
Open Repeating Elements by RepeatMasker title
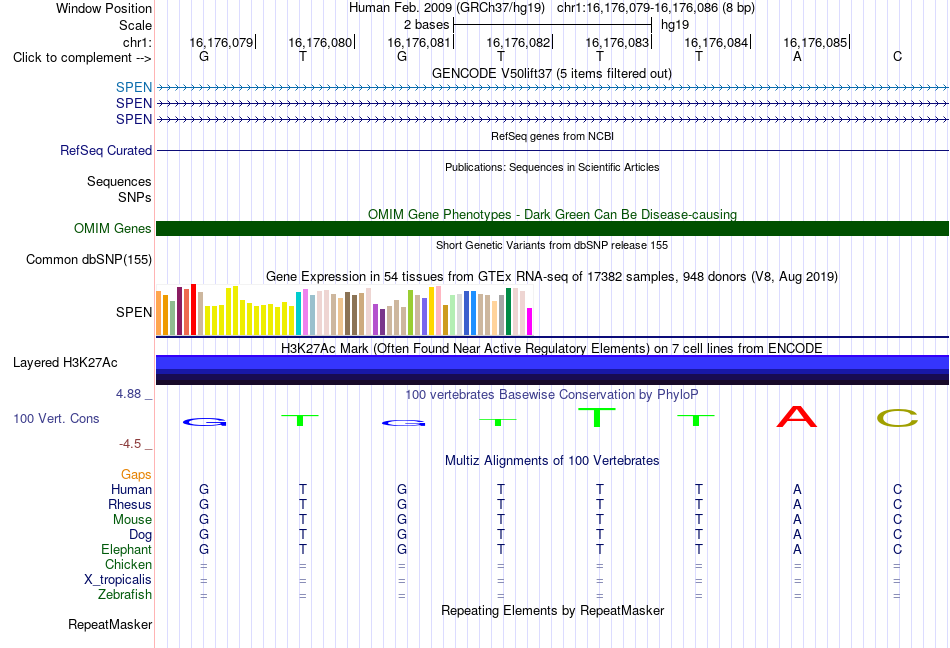click(x=552, y=610)
